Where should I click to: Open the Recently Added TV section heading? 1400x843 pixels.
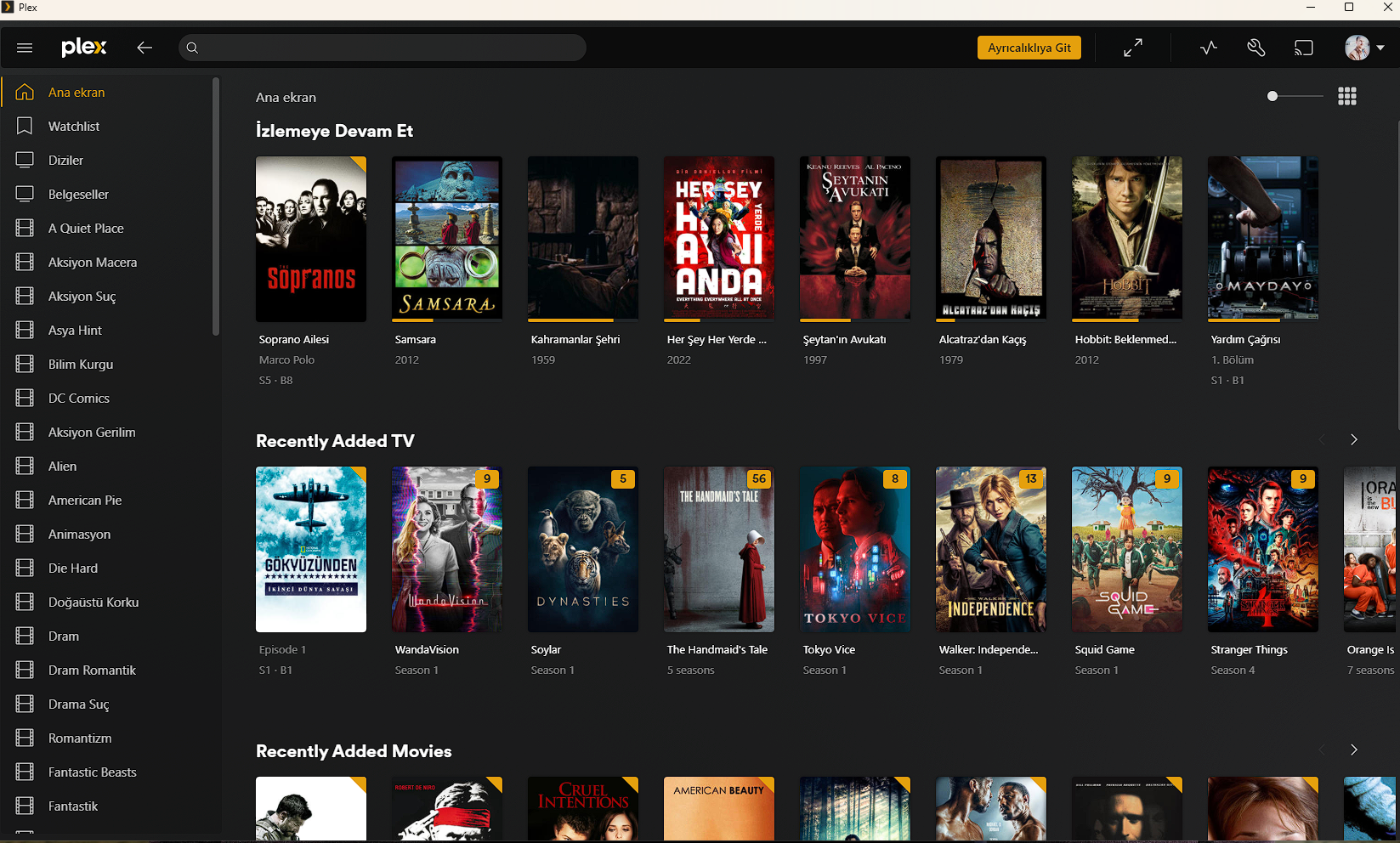tap(335, 441)
